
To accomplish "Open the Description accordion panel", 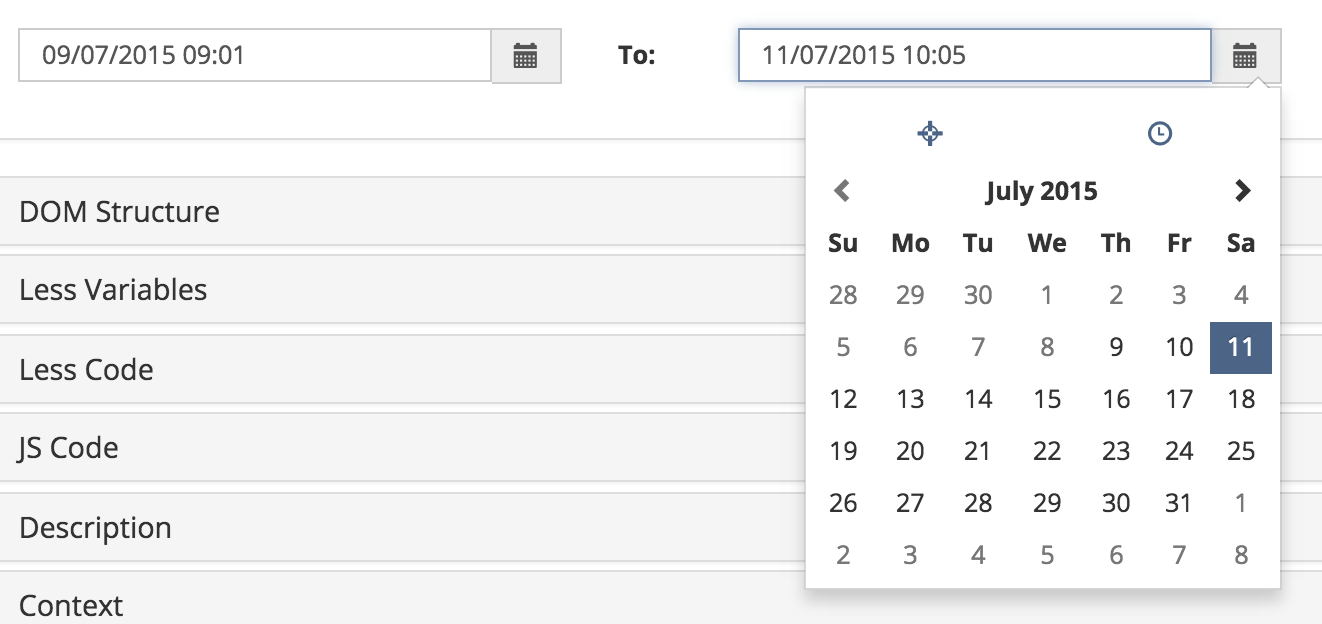I will (95, 528).
